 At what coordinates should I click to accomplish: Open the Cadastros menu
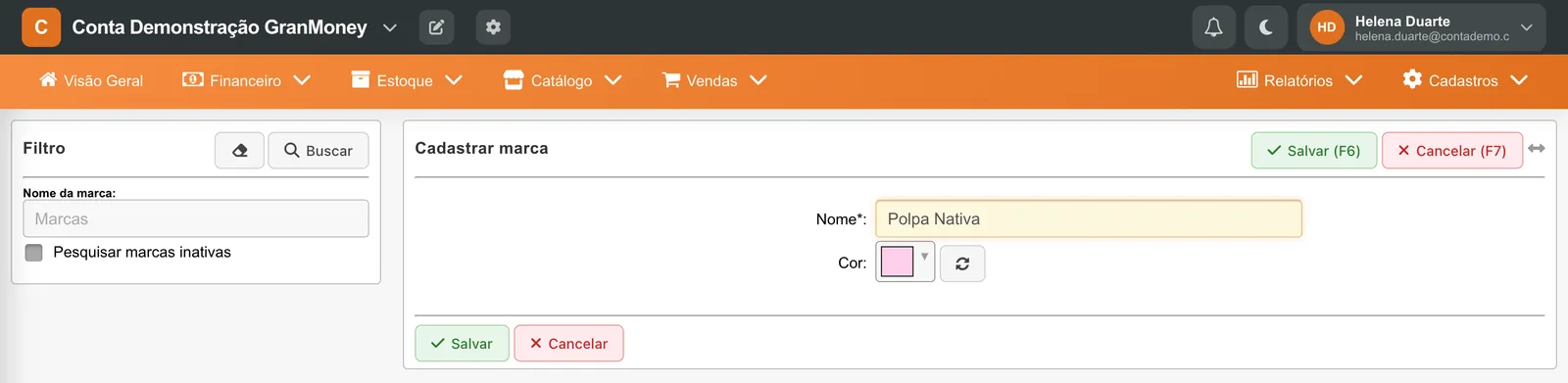1465,80
